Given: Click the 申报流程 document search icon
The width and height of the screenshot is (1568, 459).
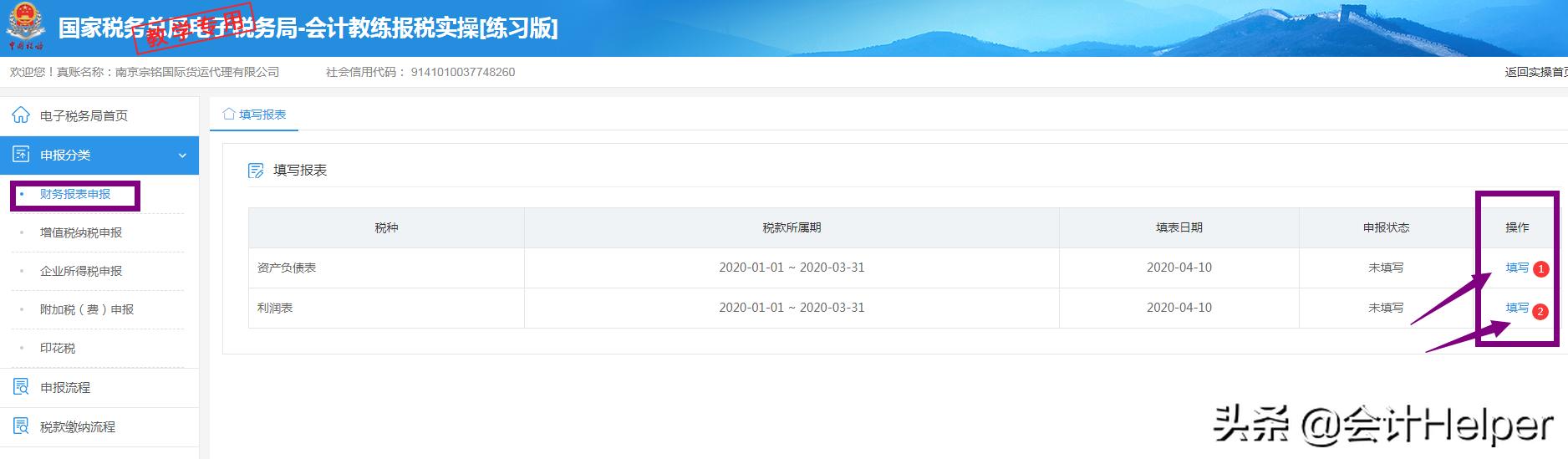Looking at the screenshot, I should [x=21, y=387].
